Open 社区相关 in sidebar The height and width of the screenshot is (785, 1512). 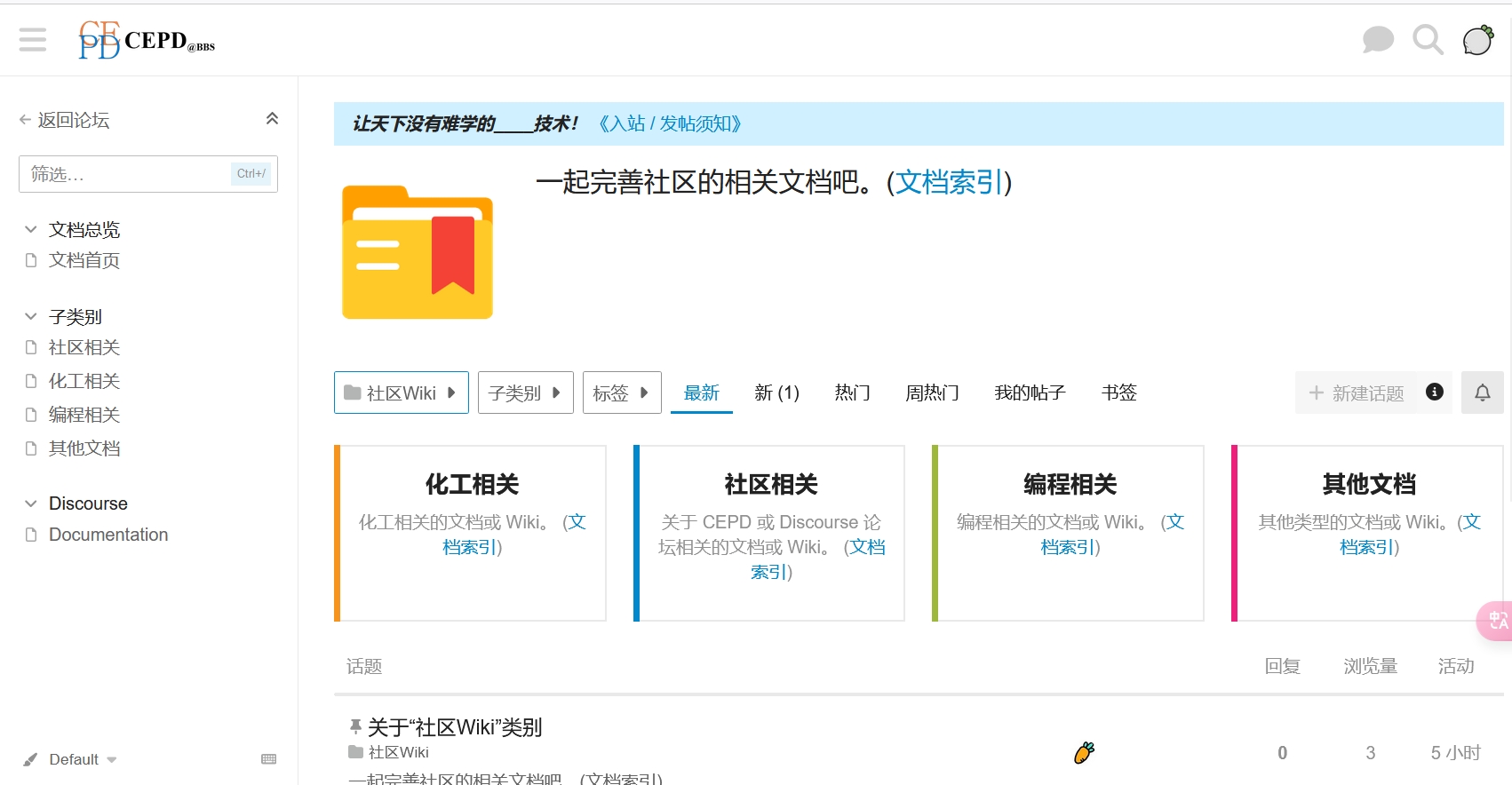(x=84, y=347)
